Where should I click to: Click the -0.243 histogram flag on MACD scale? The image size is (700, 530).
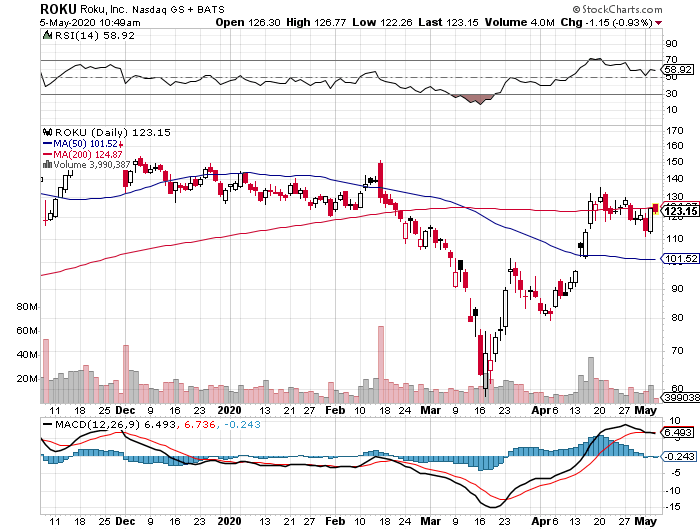click(678, 456)
